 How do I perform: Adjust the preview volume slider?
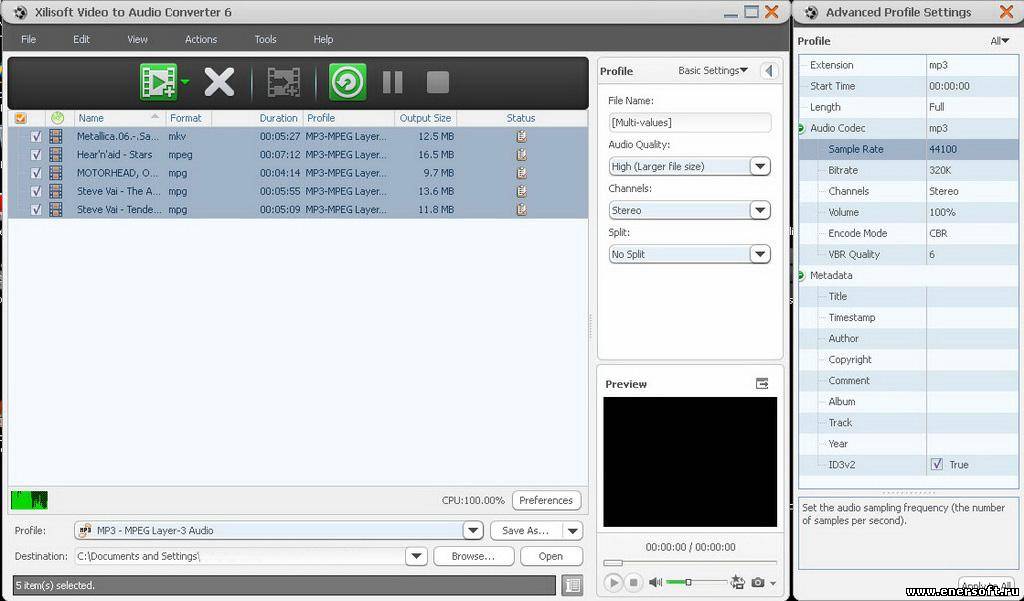pos(696,581)
